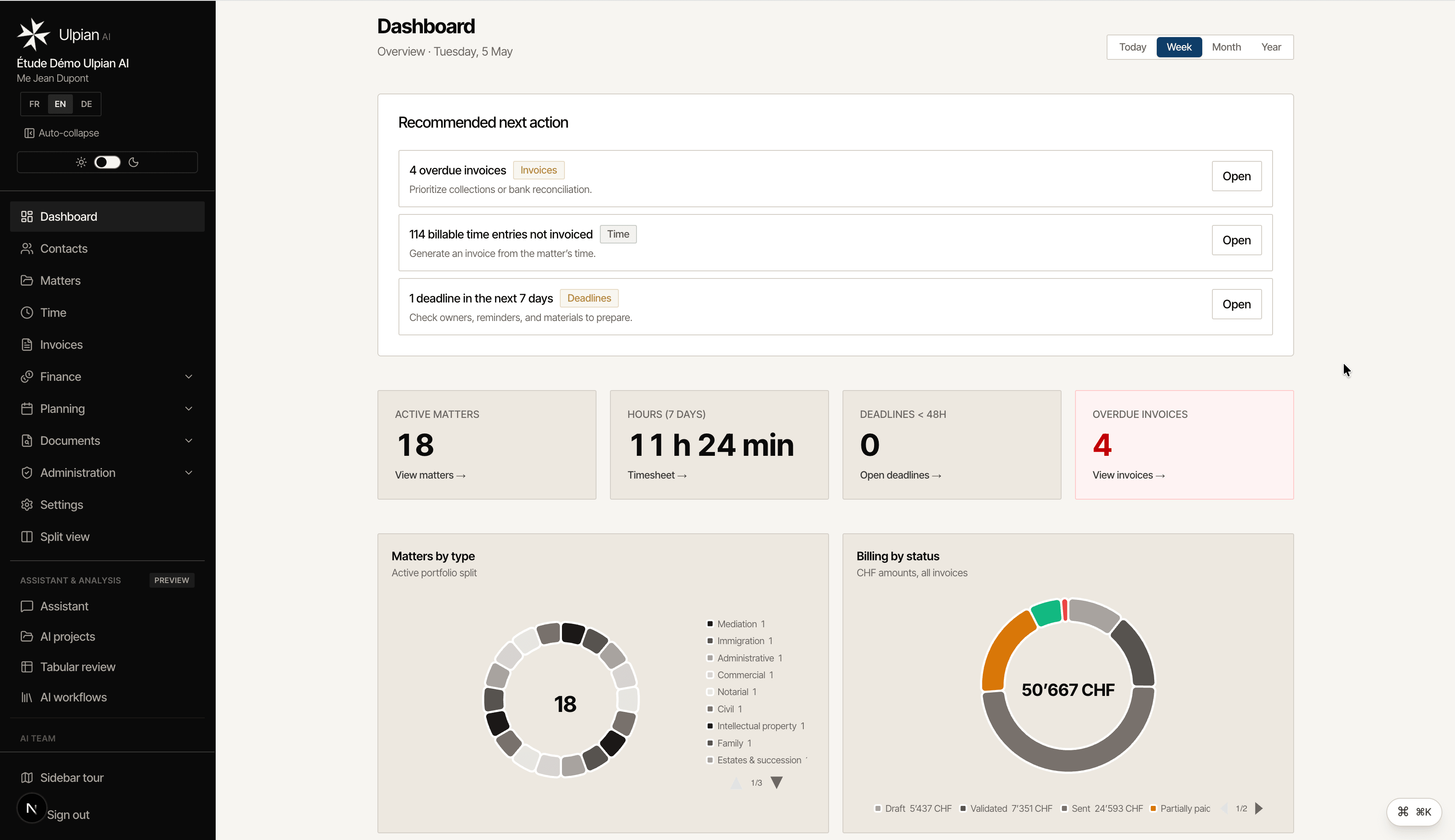The image size is (1455, 840).
Task: Expand the Finance menu chevron
Action: pyautogui.click(x=189, y=377)
